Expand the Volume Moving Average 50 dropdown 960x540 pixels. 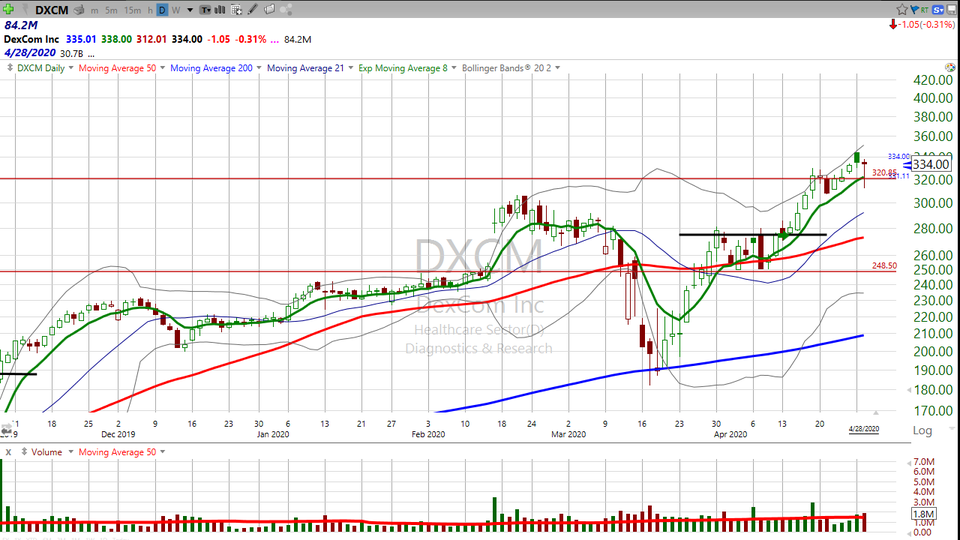tap(162, 452)
